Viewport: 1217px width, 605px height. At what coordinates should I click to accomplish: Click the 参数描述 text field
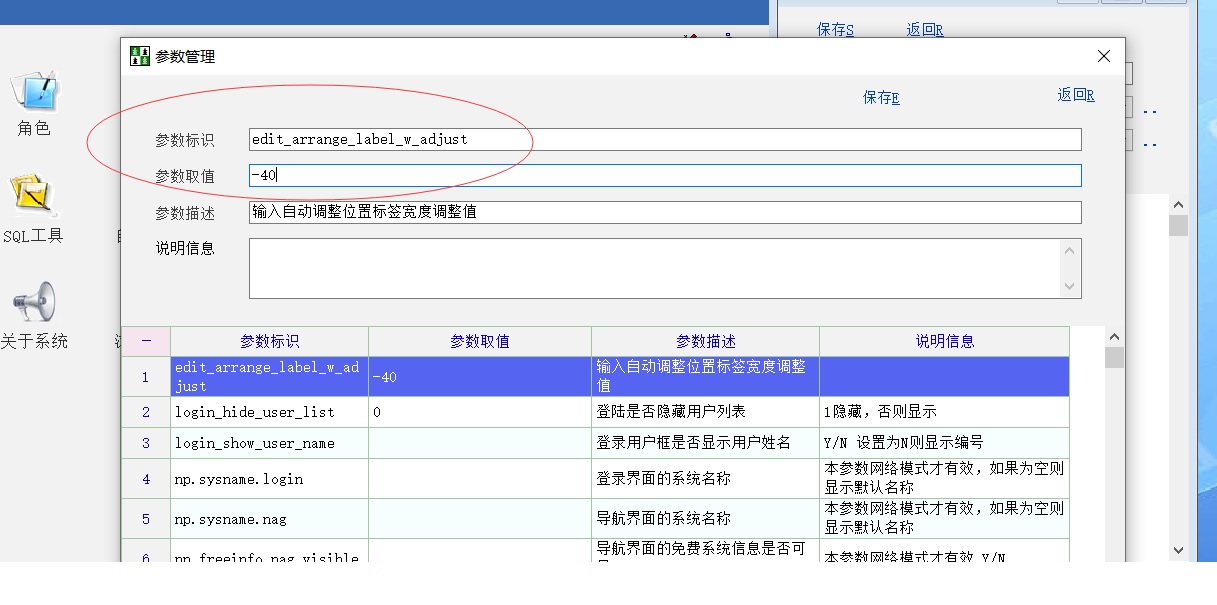pos(665,213)
